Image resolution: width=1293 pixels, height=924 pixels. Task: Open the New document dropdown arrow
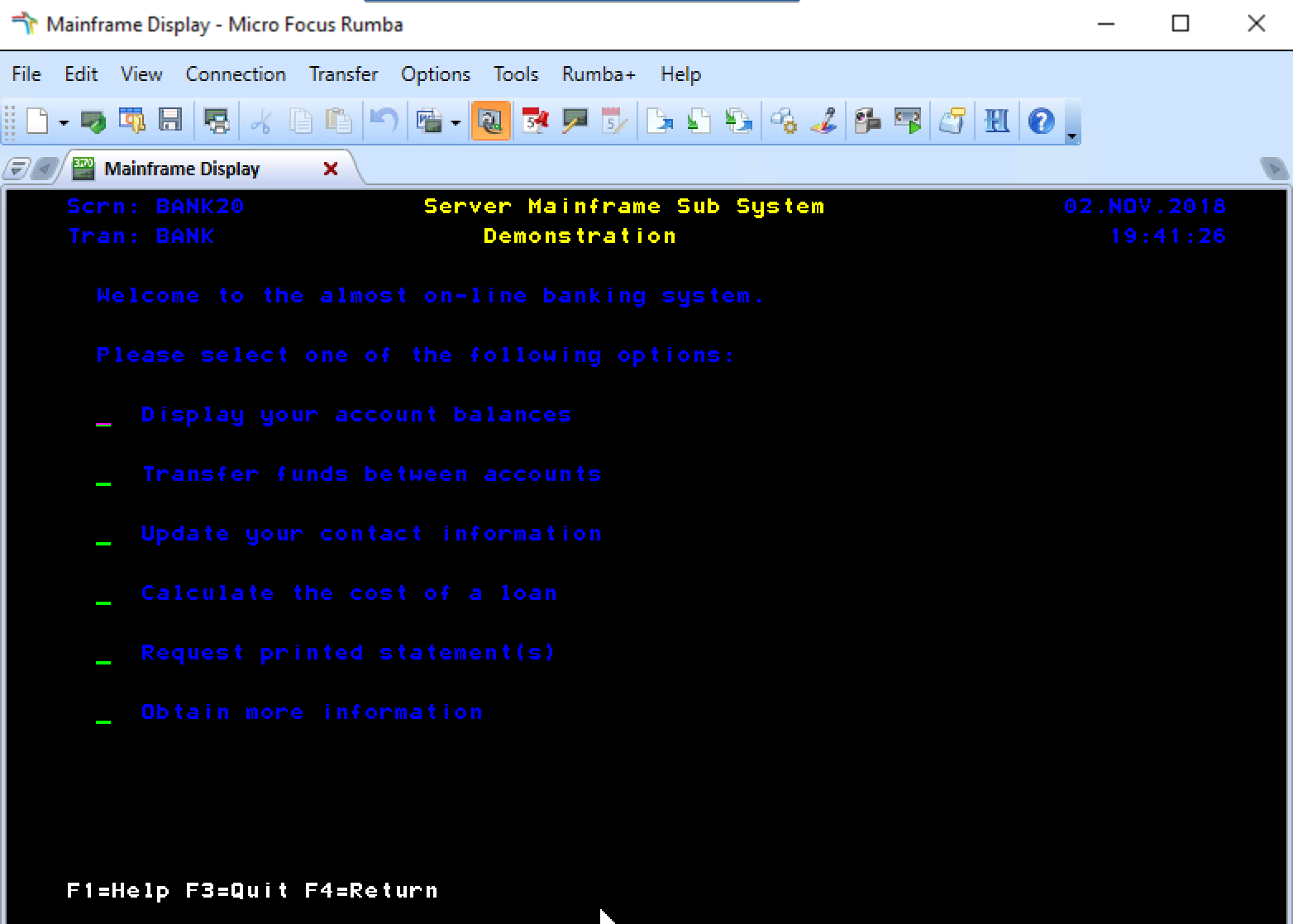64,122
